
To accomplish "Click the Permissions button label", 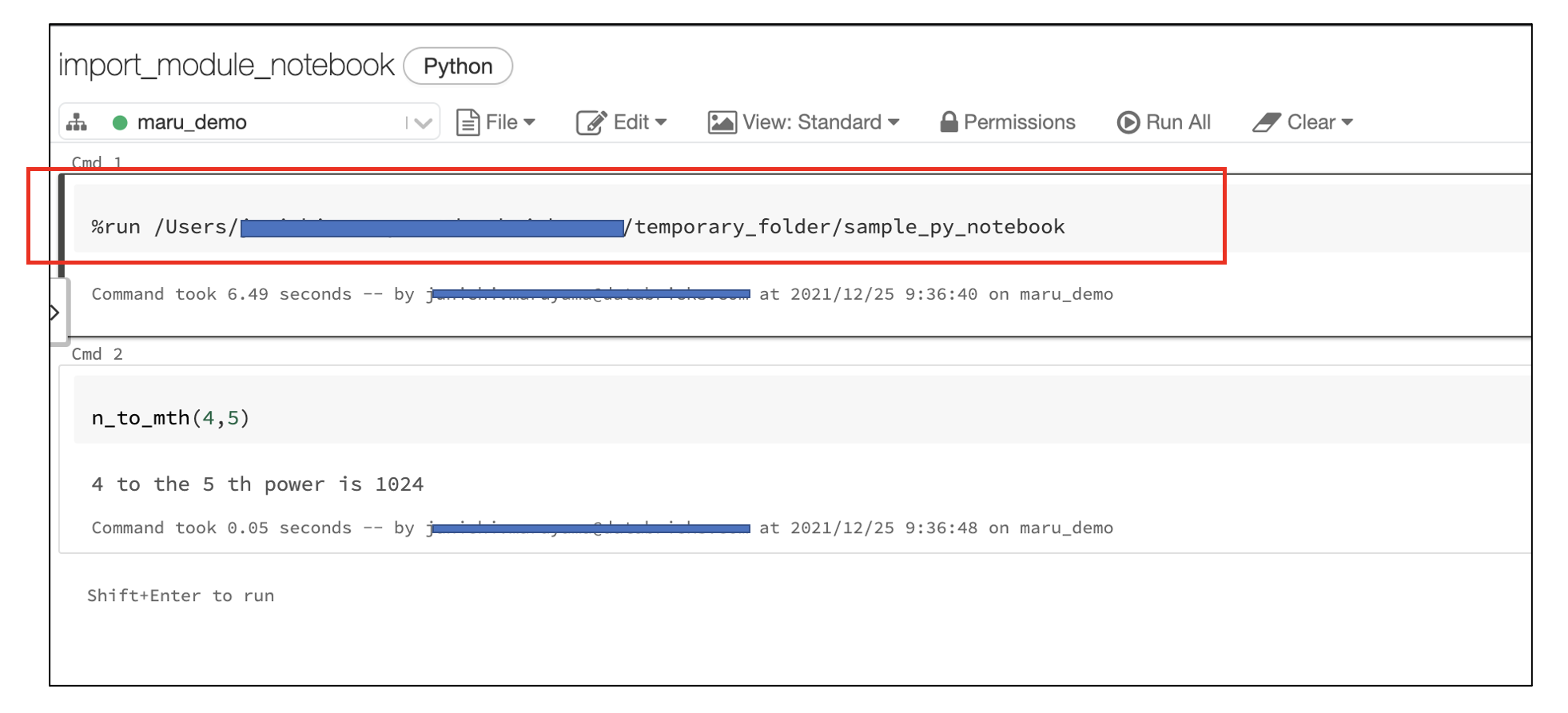I will [1019, 122].
